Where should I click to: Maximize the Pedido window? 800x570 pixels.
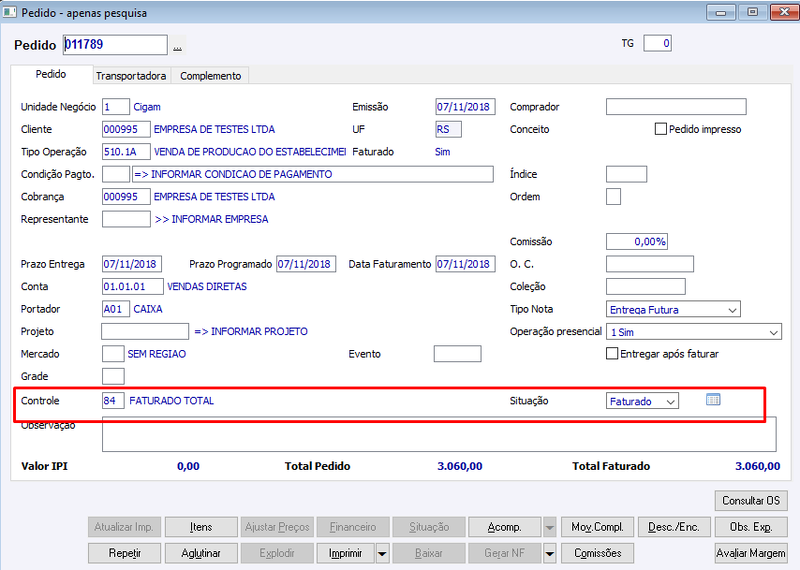coord(752,12)
